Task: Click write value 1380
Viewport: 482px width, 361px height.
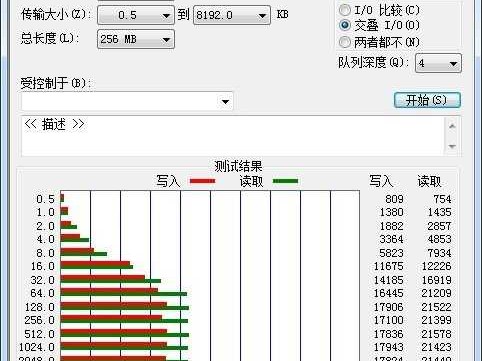Action: (392, 212)
